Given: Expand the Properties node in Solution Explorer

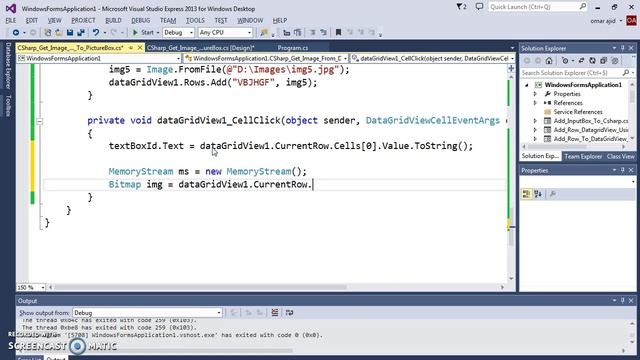Looking at the screenshot, I should (535, 94).
